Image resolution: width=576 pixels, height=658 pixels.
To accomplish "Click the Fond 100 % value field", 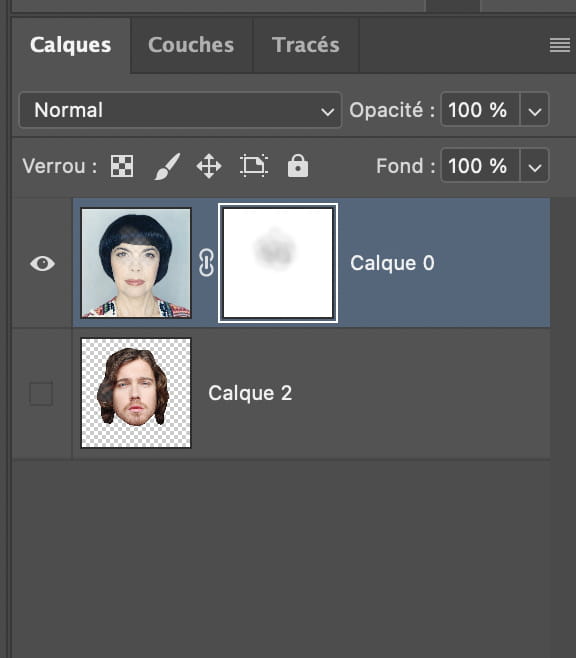I will [x=480, y=166].
